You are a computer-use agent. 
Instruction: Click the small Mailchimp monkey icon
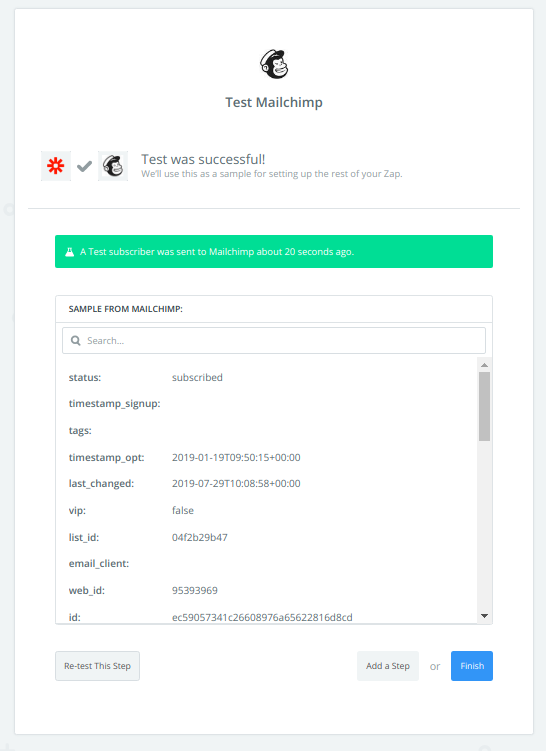(113, 166)
